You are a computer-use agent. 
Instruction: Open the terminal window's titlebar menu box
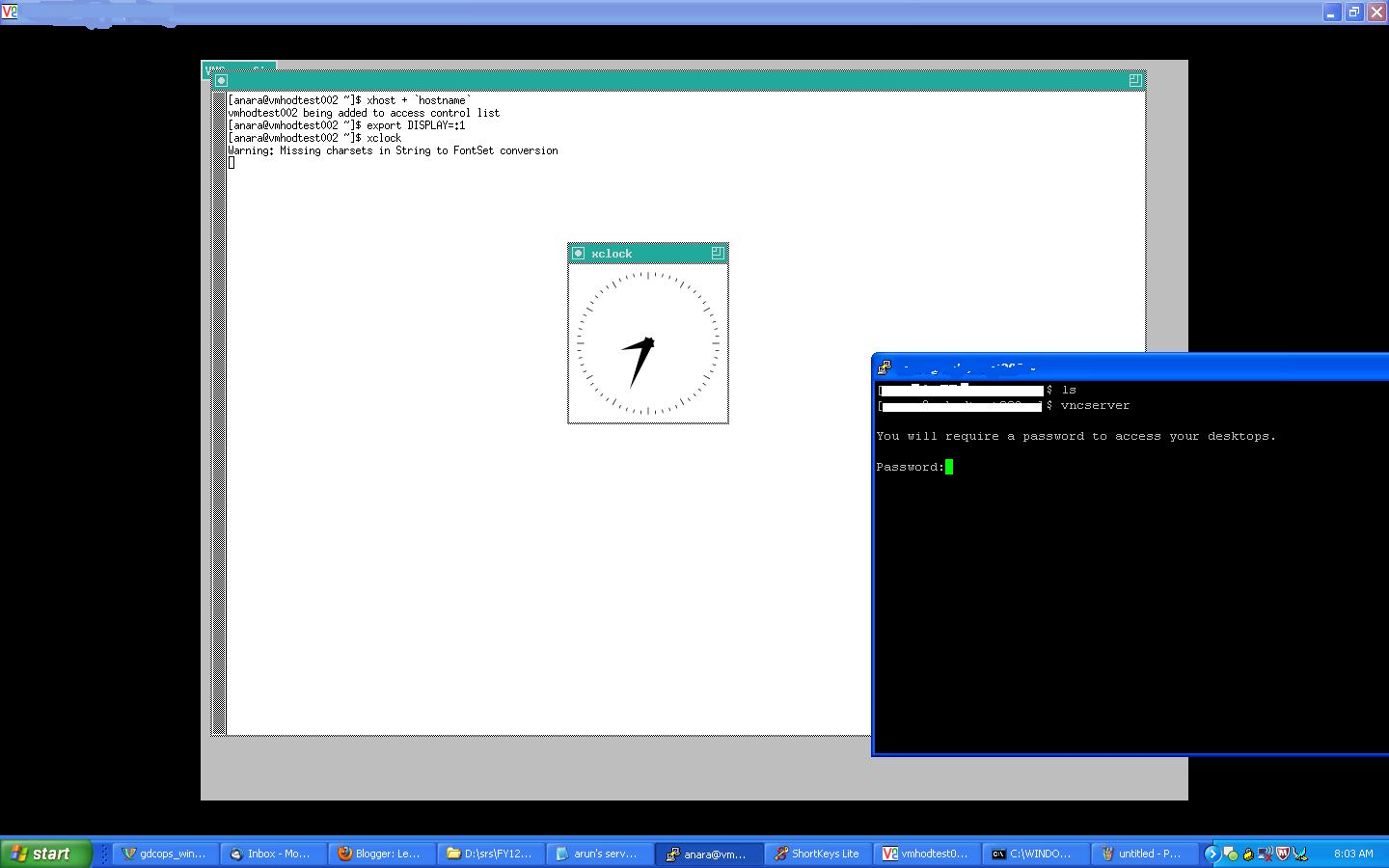point(220,80)
